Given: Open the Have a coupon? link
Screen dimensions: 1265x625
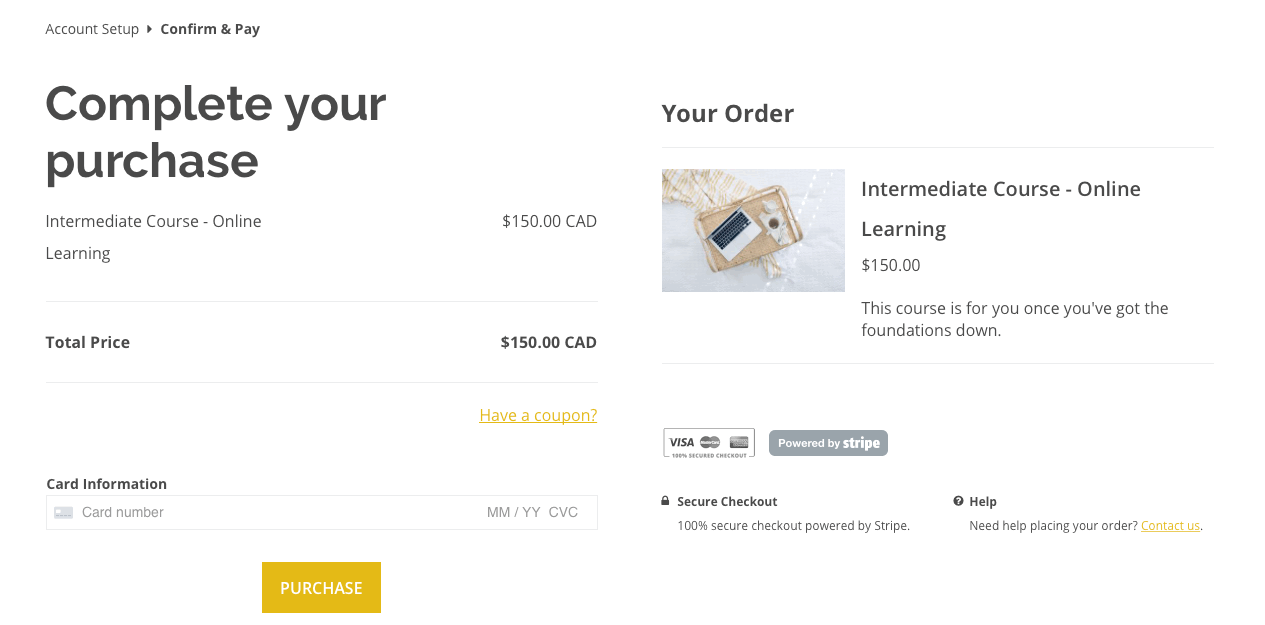Looking at the screenshot, I should (538, 415).
